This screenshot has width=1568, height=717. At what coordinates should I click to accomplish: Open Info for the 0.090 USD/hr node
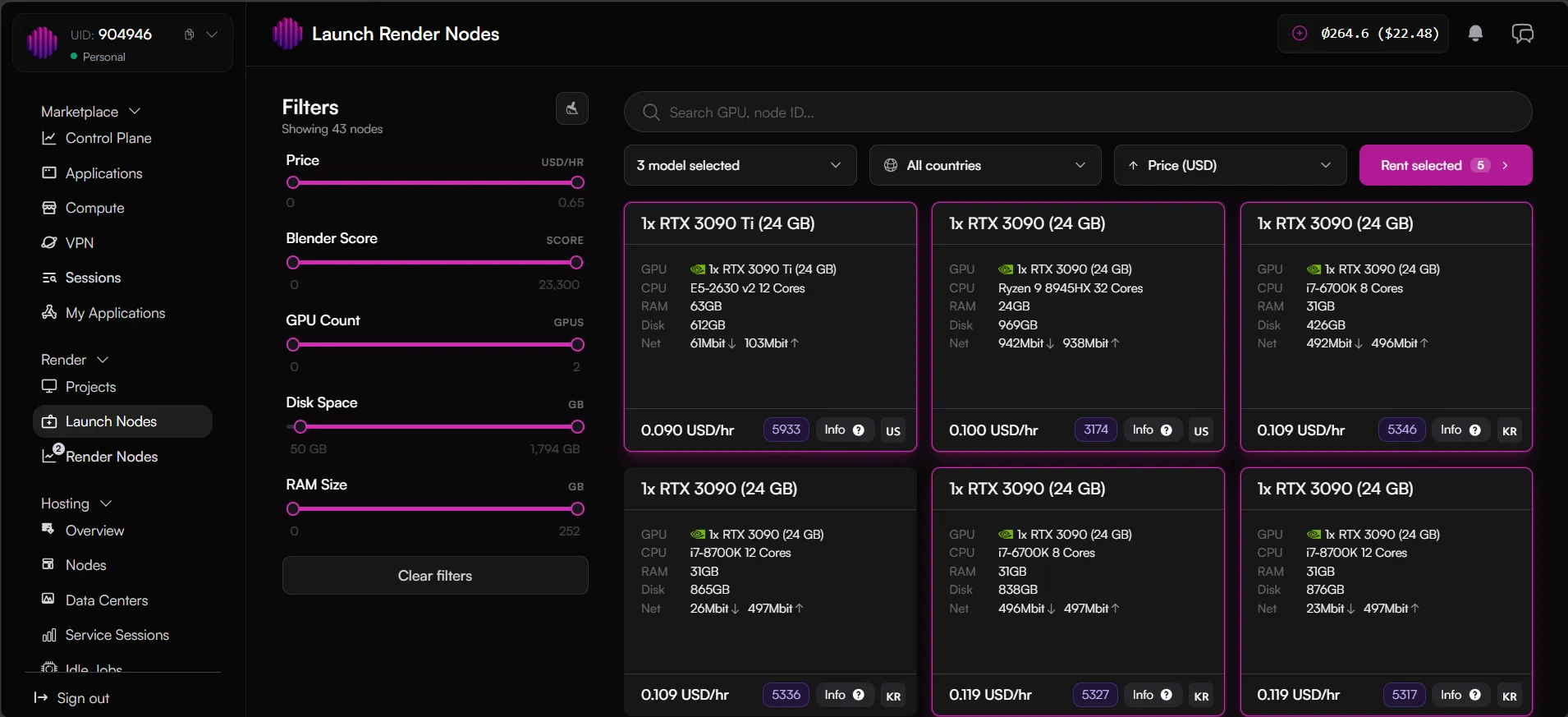point(844,430)
